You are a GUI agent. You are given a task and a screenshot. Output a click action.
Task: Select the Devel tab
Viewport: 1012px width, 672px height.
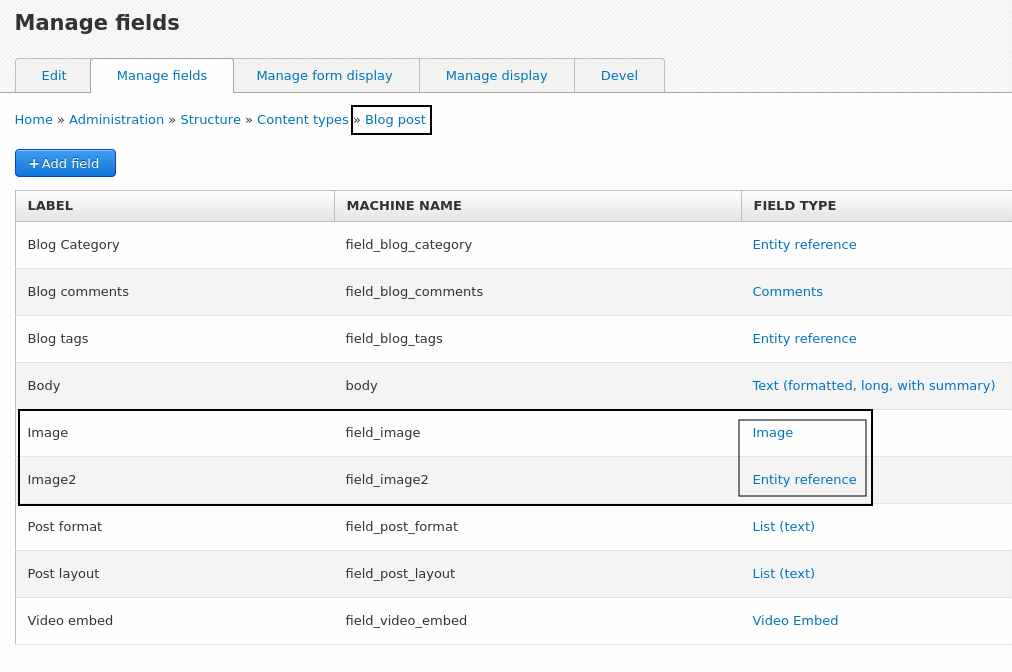click(619, 75)
